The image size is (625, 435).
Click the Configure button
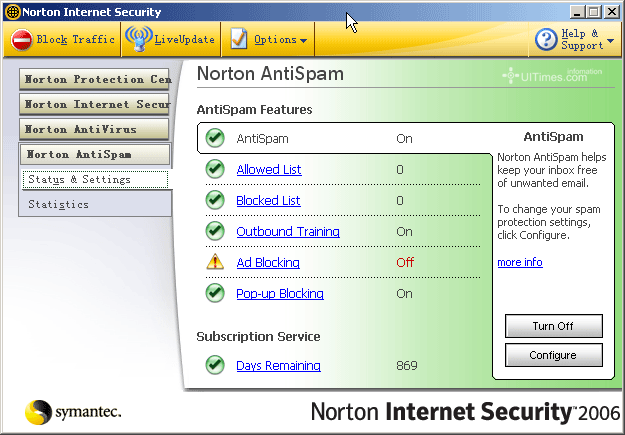(554, 355)
